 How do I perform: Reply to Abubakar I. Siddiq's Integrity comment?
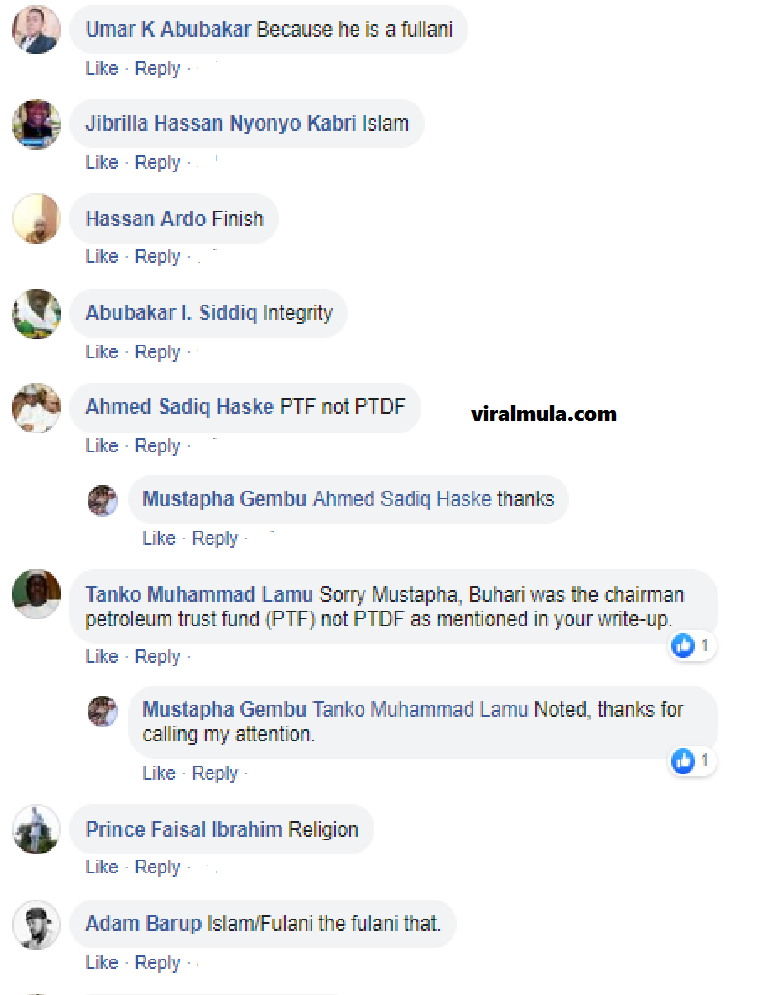click(x=157, y=352)
